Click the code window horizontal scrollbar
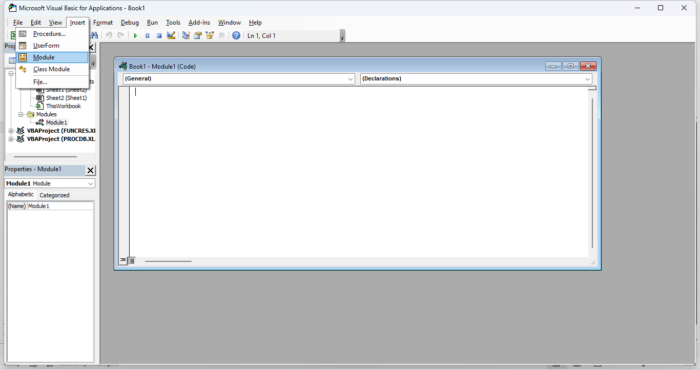Screen dimensions: 700x370 tap(168, 261)
